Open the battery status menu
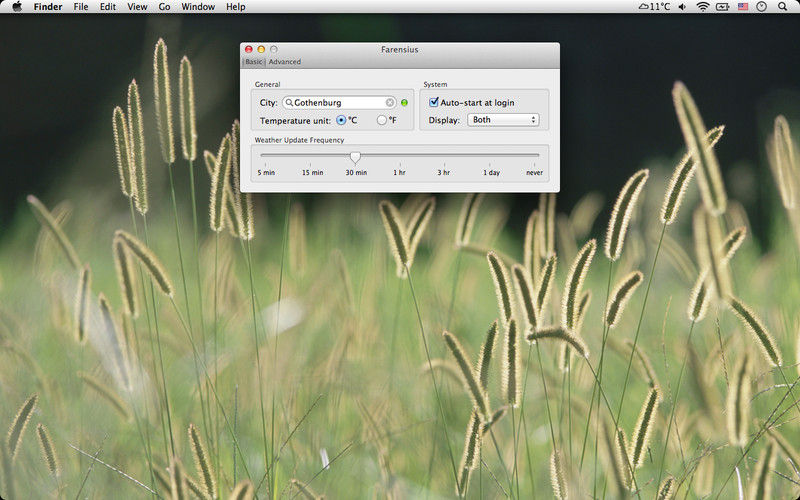The height and width of the screenshot is (500, 800). [x=722, y=7]
